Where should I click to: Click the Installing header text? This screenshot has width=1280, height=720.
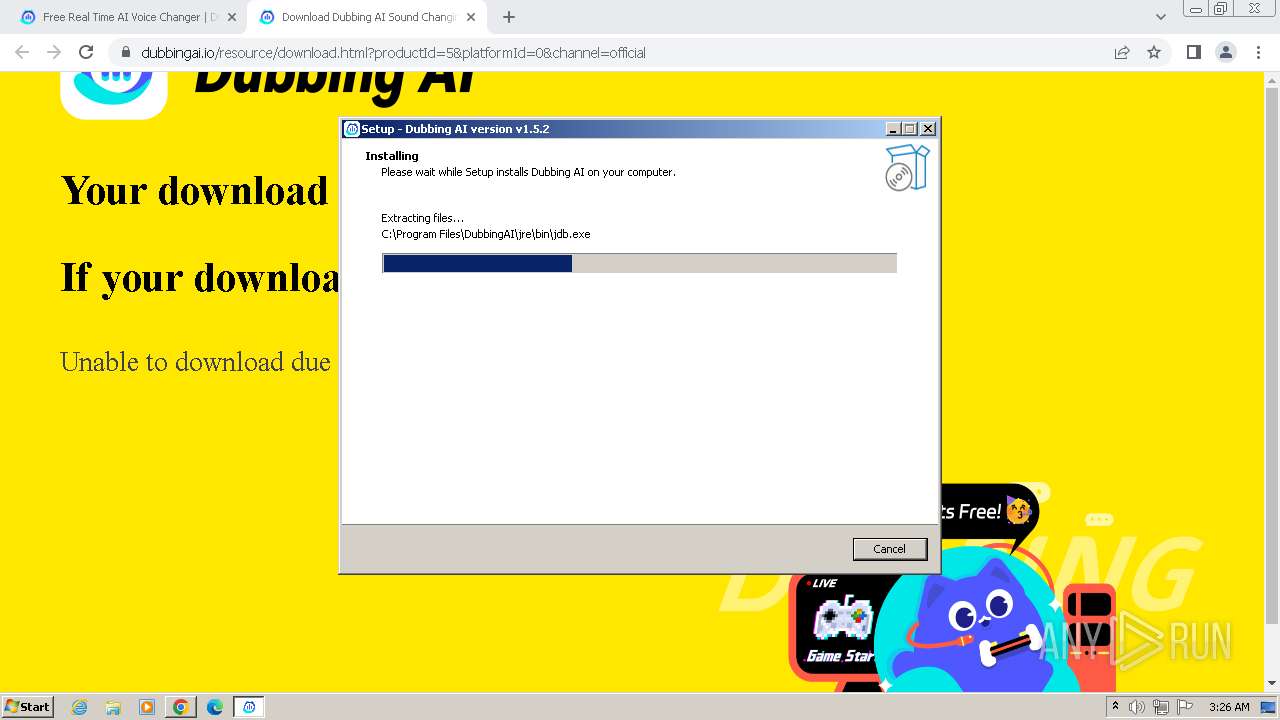click(x=392, y=156)
